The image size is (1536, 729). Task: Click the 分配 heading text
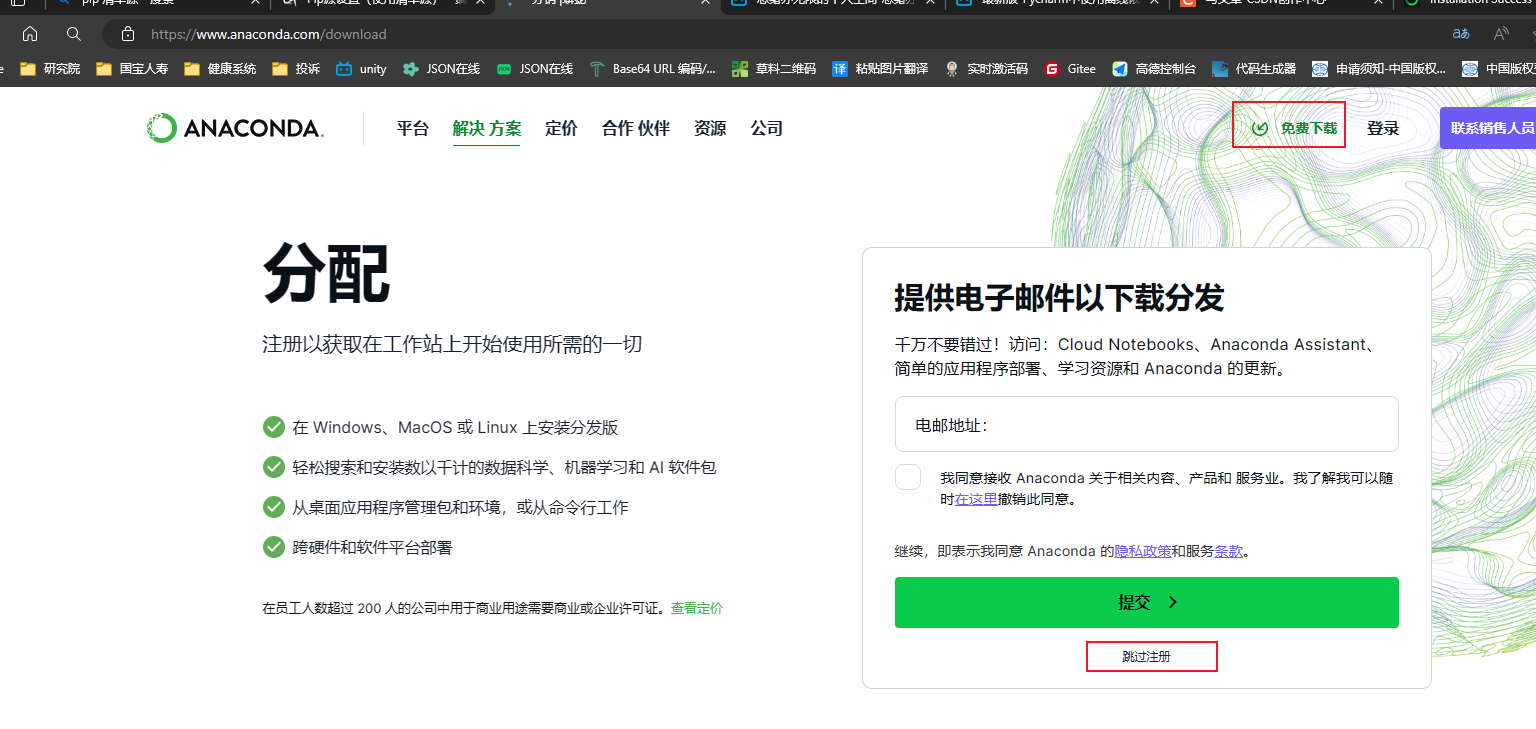coord(326,273)
